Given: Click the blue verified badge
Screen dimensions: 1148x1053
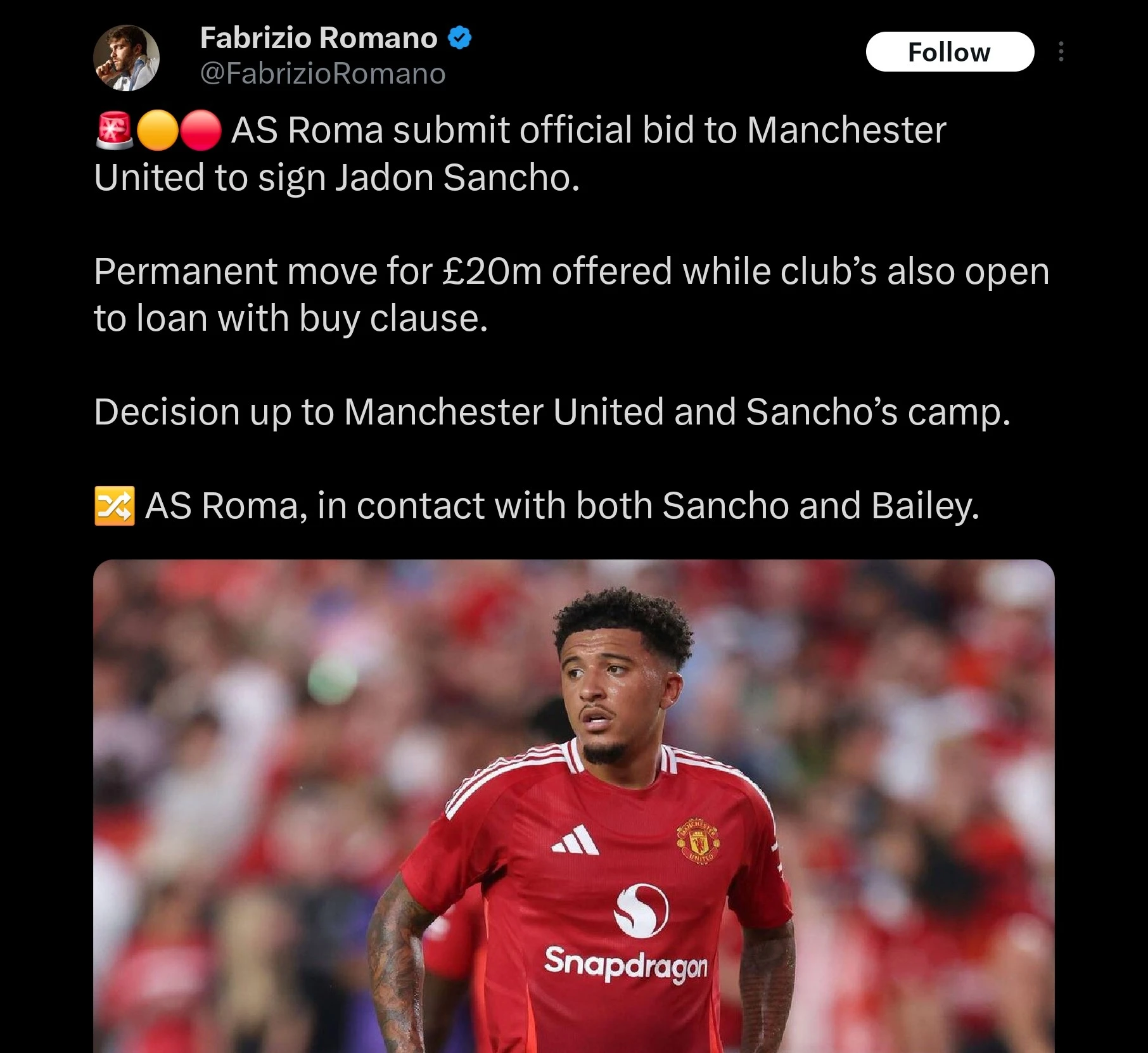Looking at the screenshot, I should pyautogui.click(x=459, y=38).
